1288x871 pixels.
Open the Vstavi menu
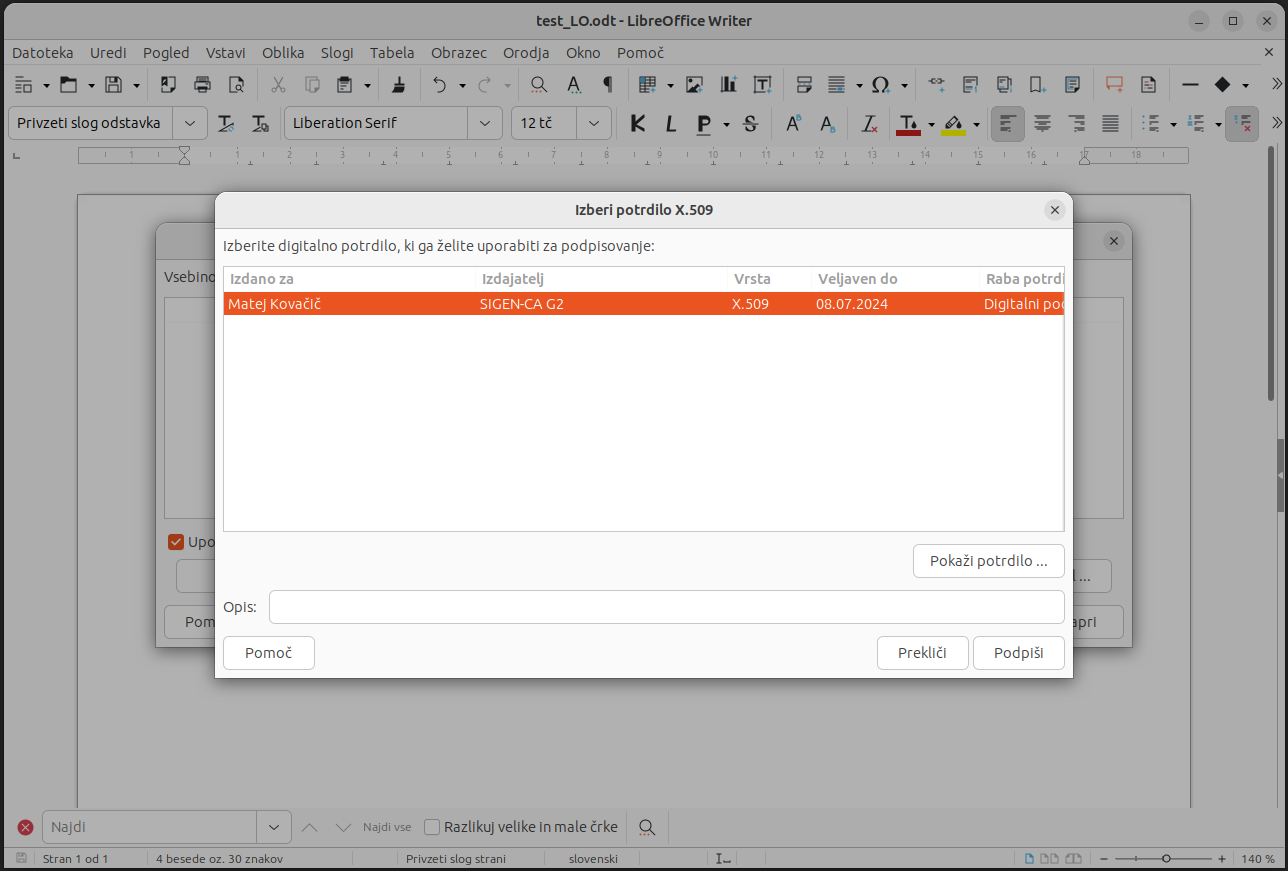pyautogui.click(x=226, y=53)
